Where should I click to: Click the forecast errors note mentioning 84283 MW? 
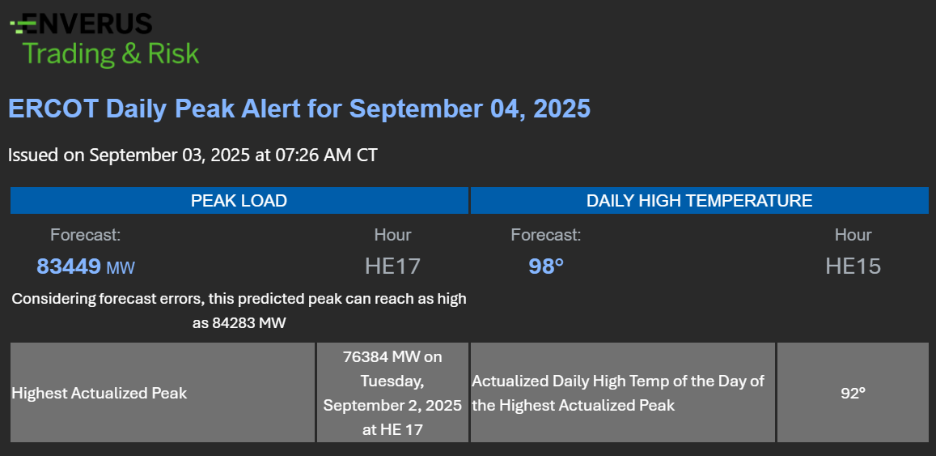coord(239,310)
